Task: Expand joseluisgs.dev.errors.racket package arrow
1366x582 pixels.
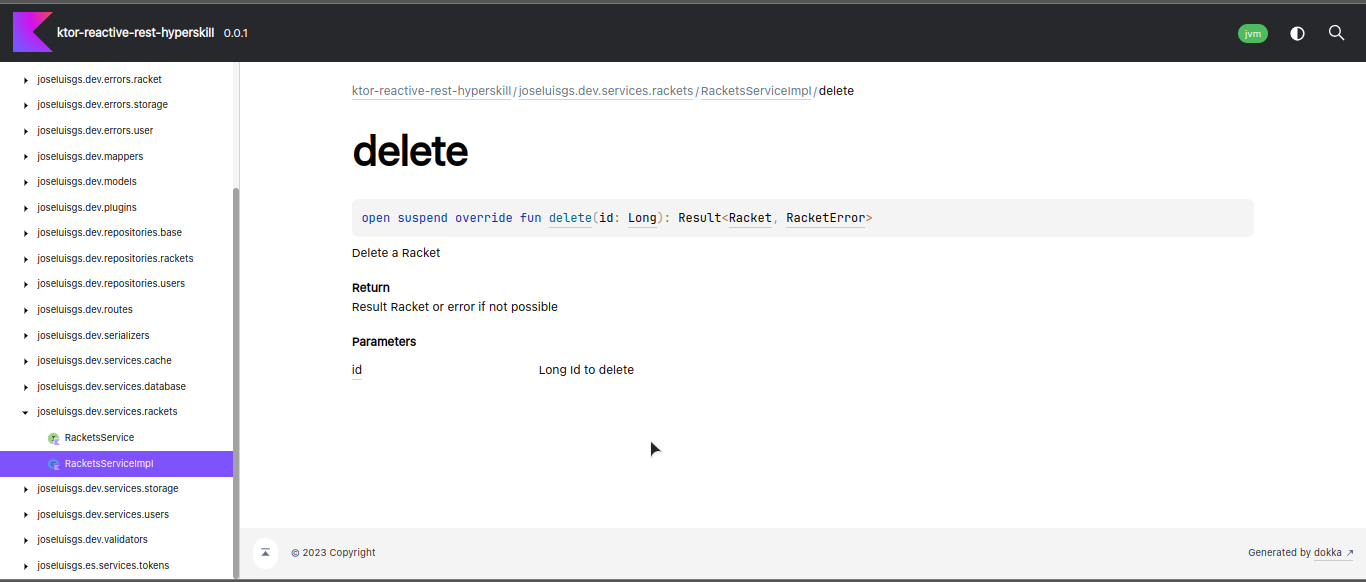Action: coord(25,80)
